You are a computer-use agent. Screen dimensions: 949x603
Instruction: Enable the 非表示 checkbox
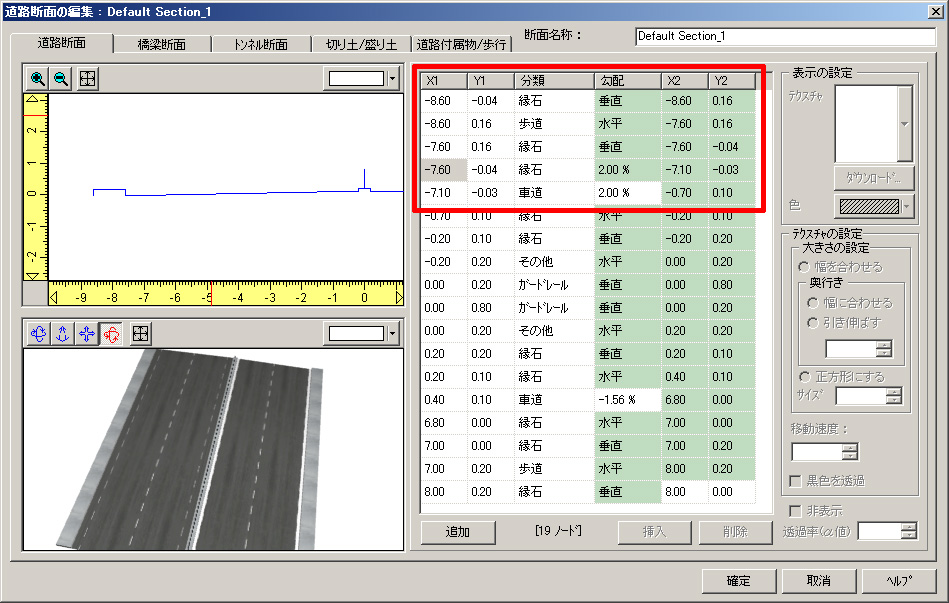click(795, 512)
